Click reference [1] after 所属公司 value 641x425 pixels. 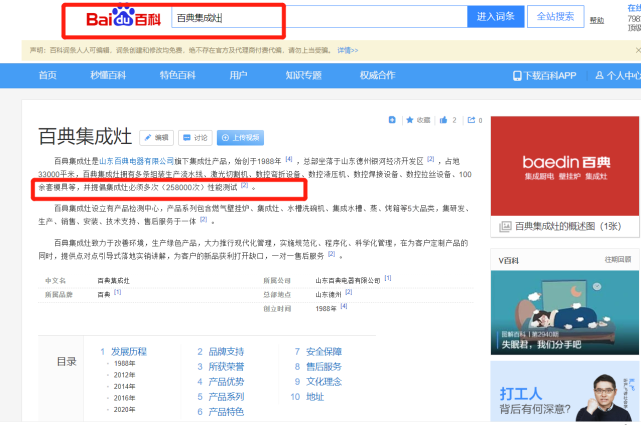(388, 278)
